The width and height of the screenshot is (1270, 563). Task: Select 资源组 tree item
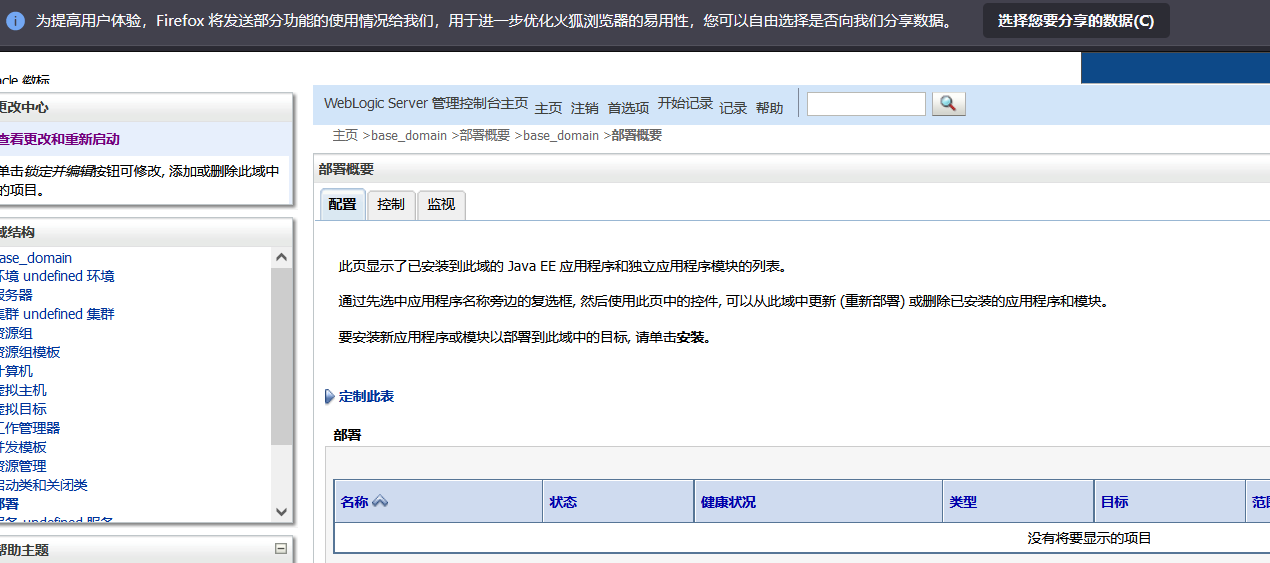(15, 333)
